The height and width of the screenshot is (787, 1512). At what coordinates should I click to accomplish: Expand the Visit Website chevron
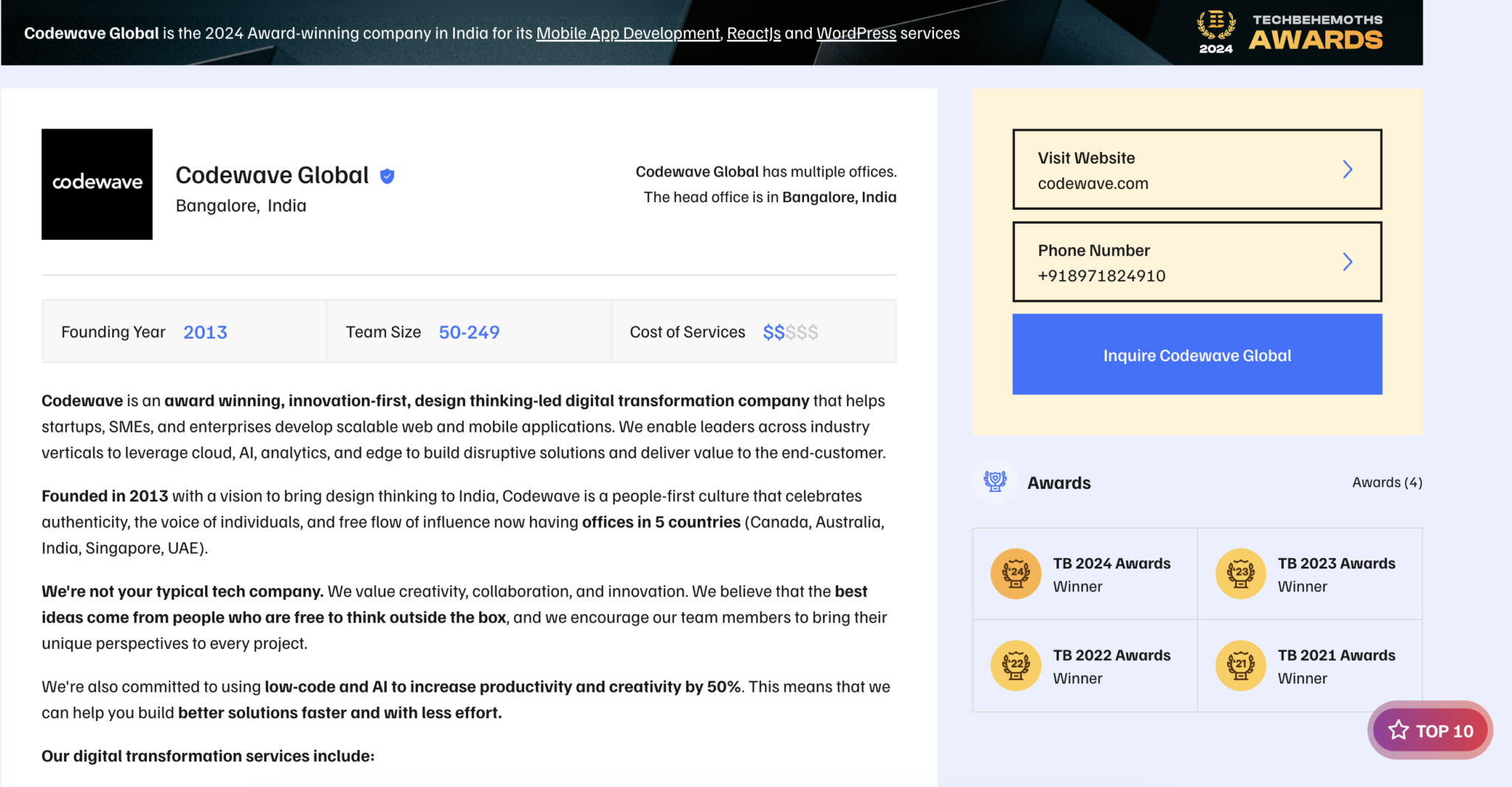(1349, 168)
